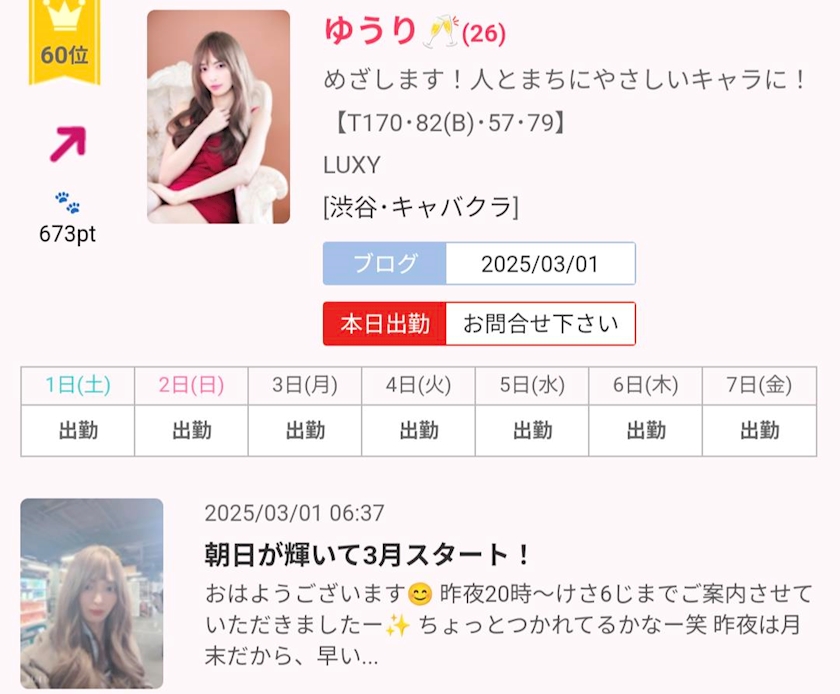
Task: Click 出勤 cell under 5日(水)
Action: [x=532, y=431]
